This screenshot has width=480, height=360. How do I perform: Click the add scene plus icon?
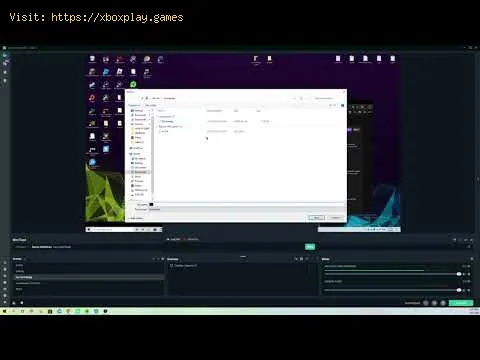click(x=154, y=259)
